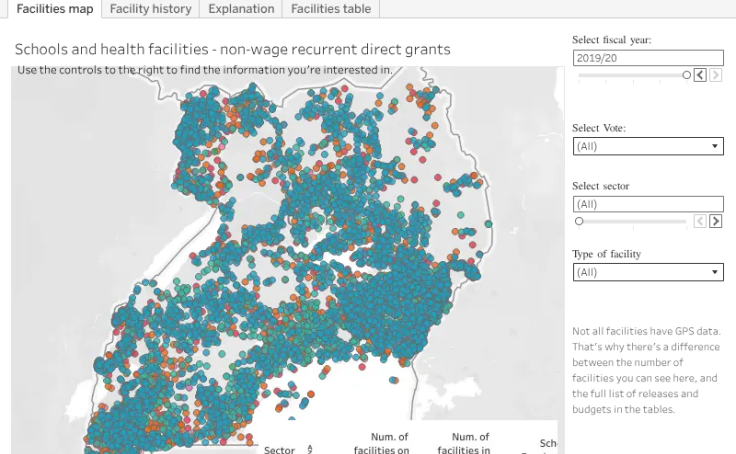Viewport: 736px width, 454px height.
Task: Click the sector slider handle
Action: [579, 221]
